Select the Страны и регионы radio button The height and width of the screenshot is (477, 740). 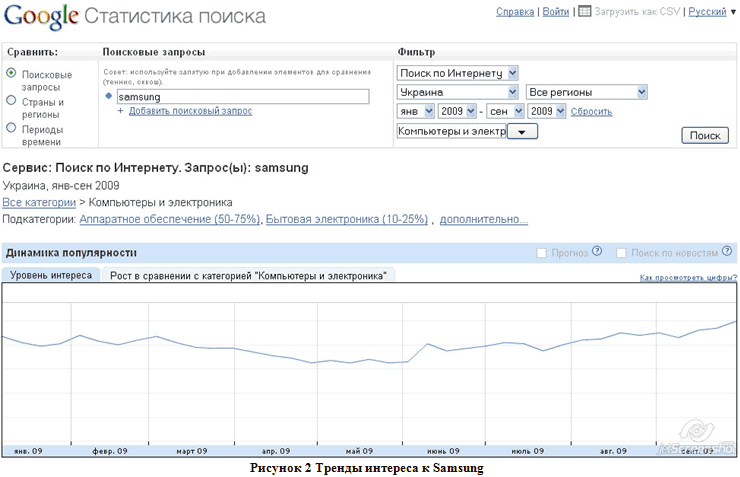coord(11,100)
